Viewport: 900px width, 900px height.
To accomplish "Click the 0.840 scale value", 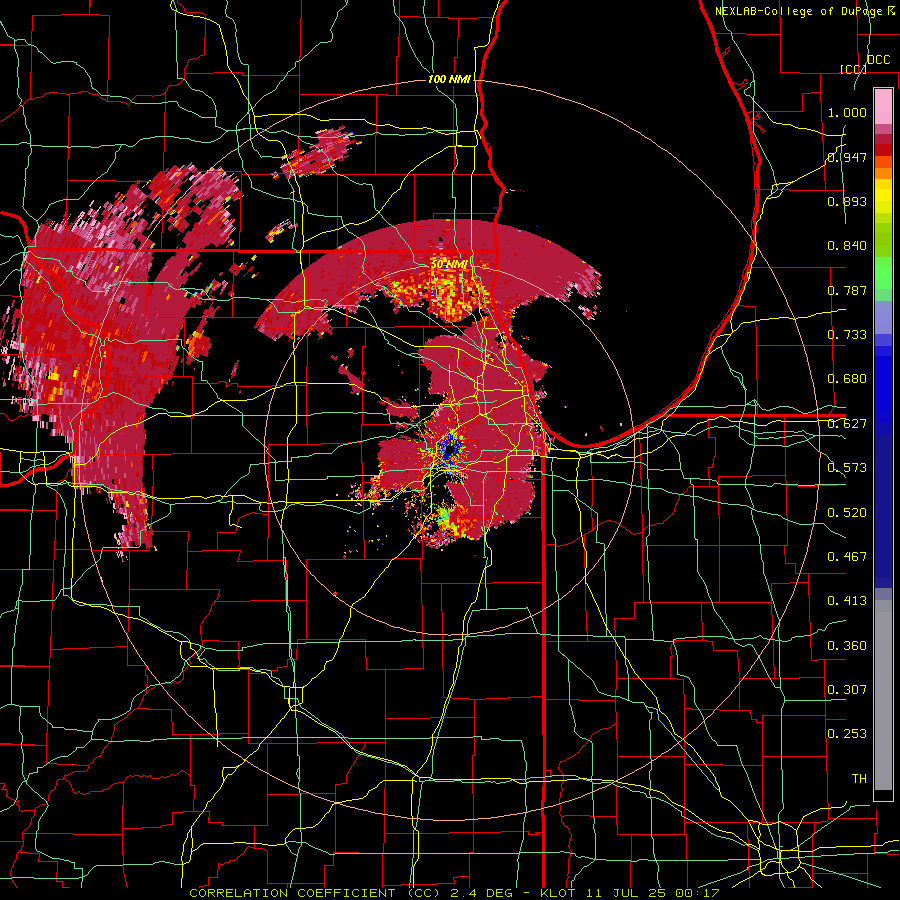I will click(847, 246).
